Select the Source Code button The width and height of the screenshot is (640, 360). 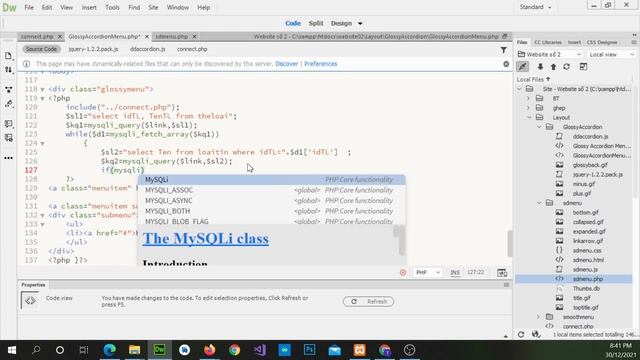[41, 49]
